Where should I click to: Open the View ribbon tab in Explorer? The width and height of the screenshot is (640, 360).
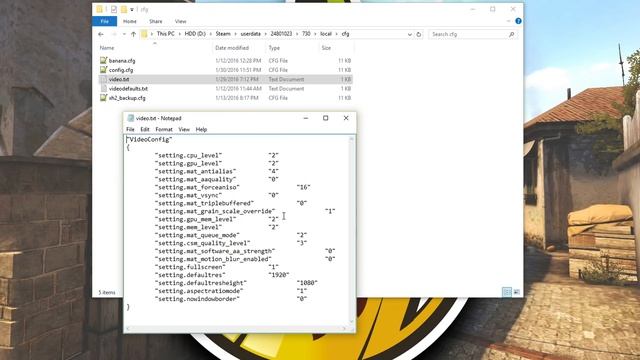click(x=180, y=21)
